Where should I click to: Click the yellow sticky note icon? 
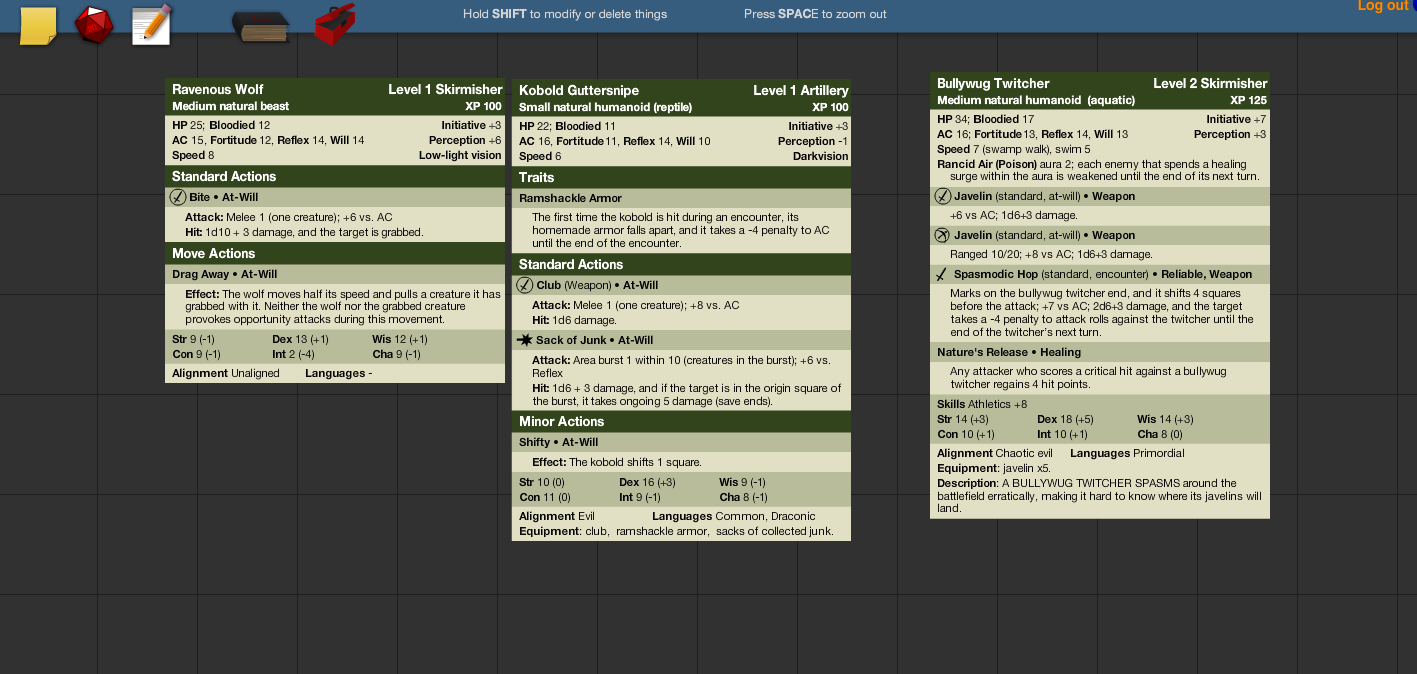(38, 26)
